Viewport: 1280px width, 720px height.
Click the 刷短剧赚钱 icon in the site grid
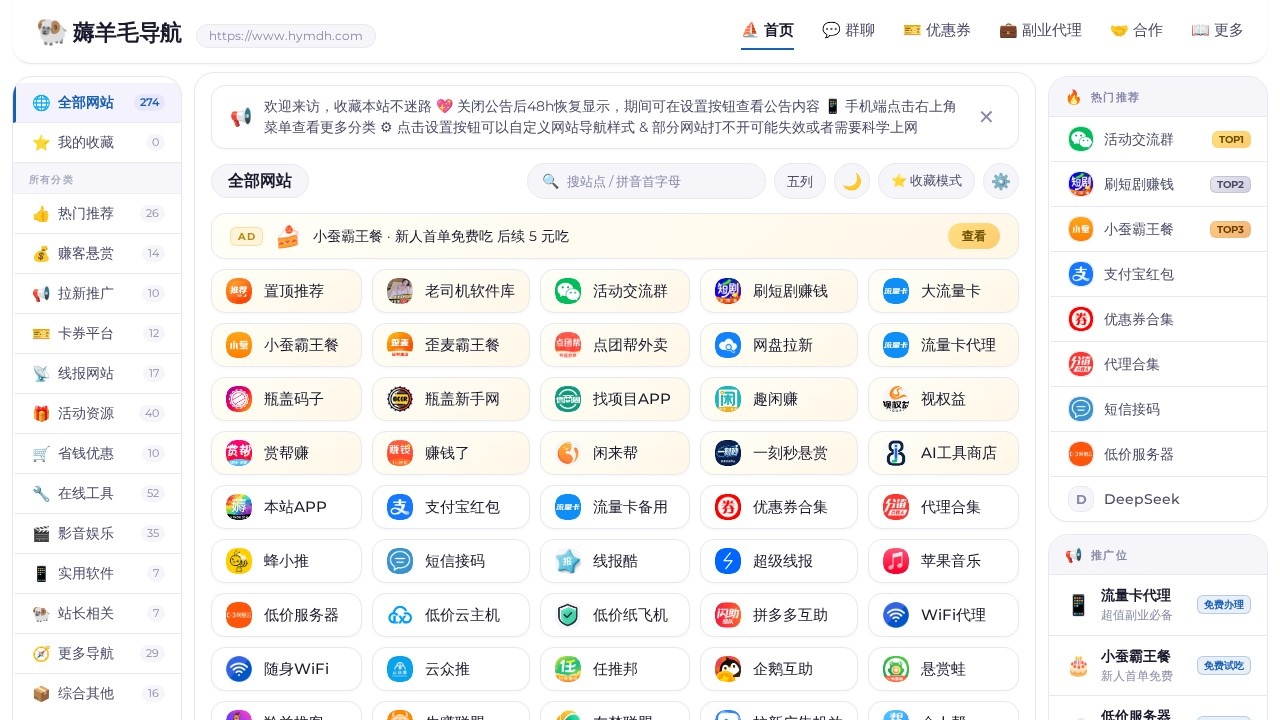point(728,291)
